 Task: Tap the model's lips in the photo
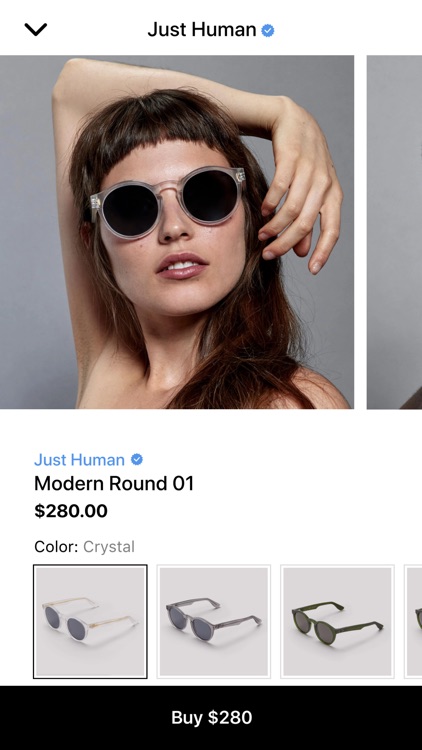[x=181, y=266]
